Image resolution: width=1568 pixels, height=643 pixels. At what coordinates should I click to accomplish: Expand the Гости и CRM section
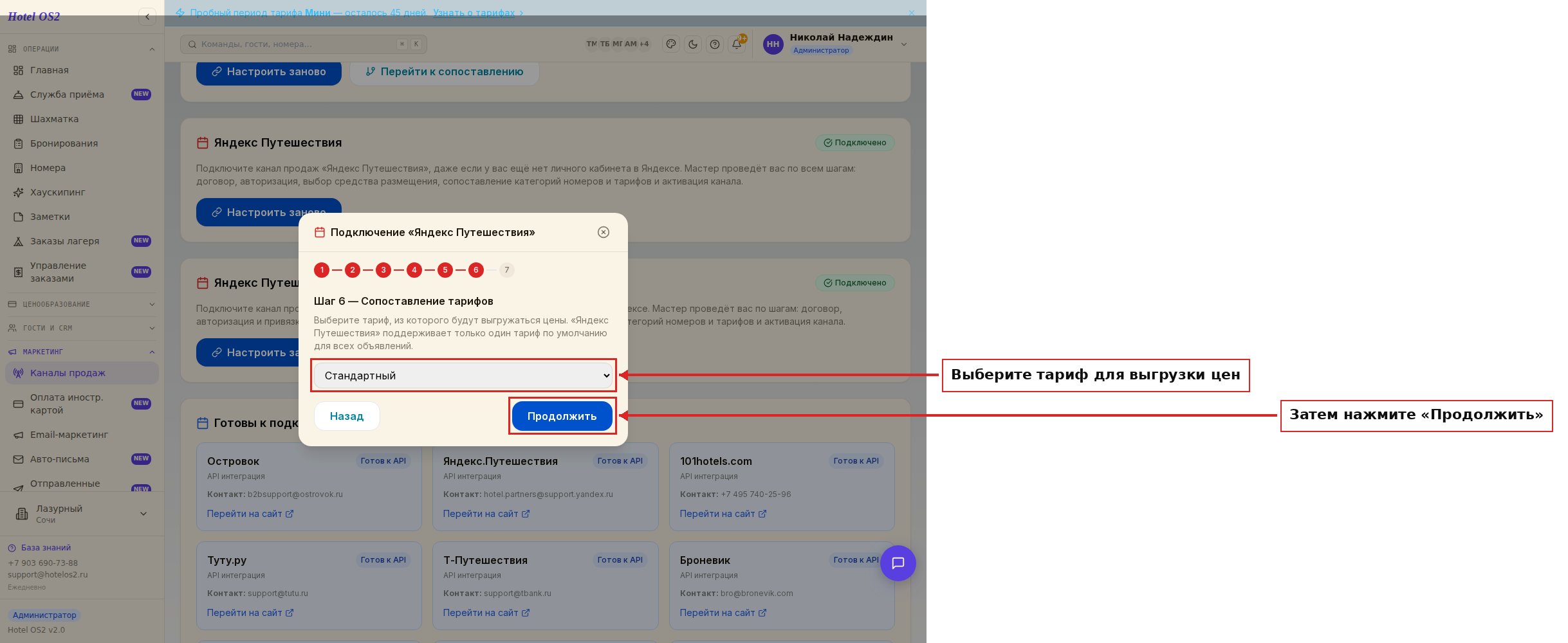point(82,328)
